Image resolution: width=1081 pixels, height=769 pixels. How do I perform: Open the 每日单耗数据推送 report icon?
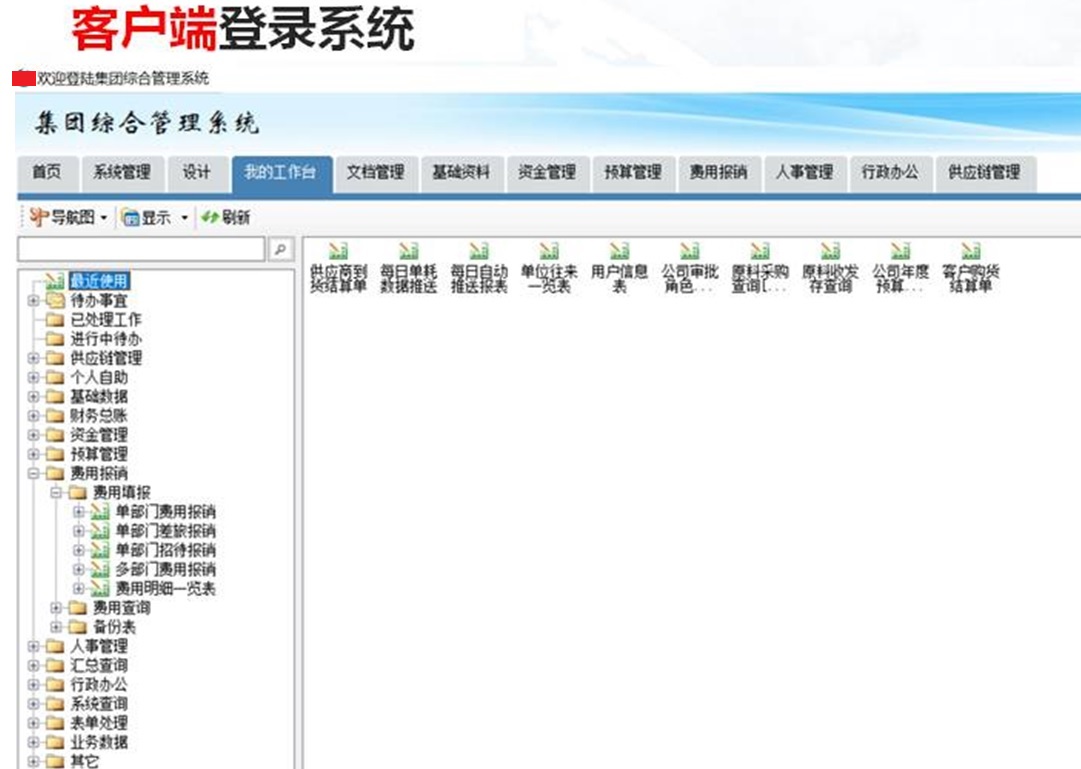coord(408,252)
